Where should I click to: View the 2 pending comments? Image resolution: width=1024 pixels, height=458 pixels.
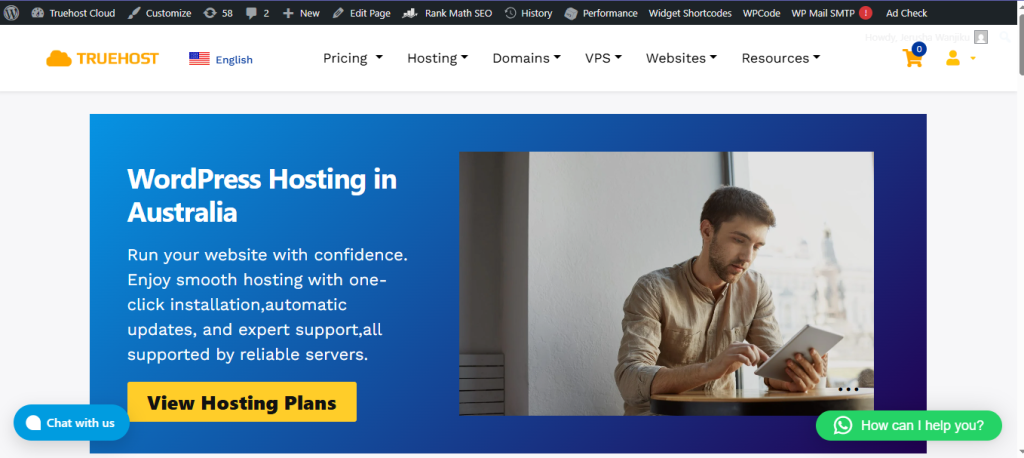tap(257, 12)
